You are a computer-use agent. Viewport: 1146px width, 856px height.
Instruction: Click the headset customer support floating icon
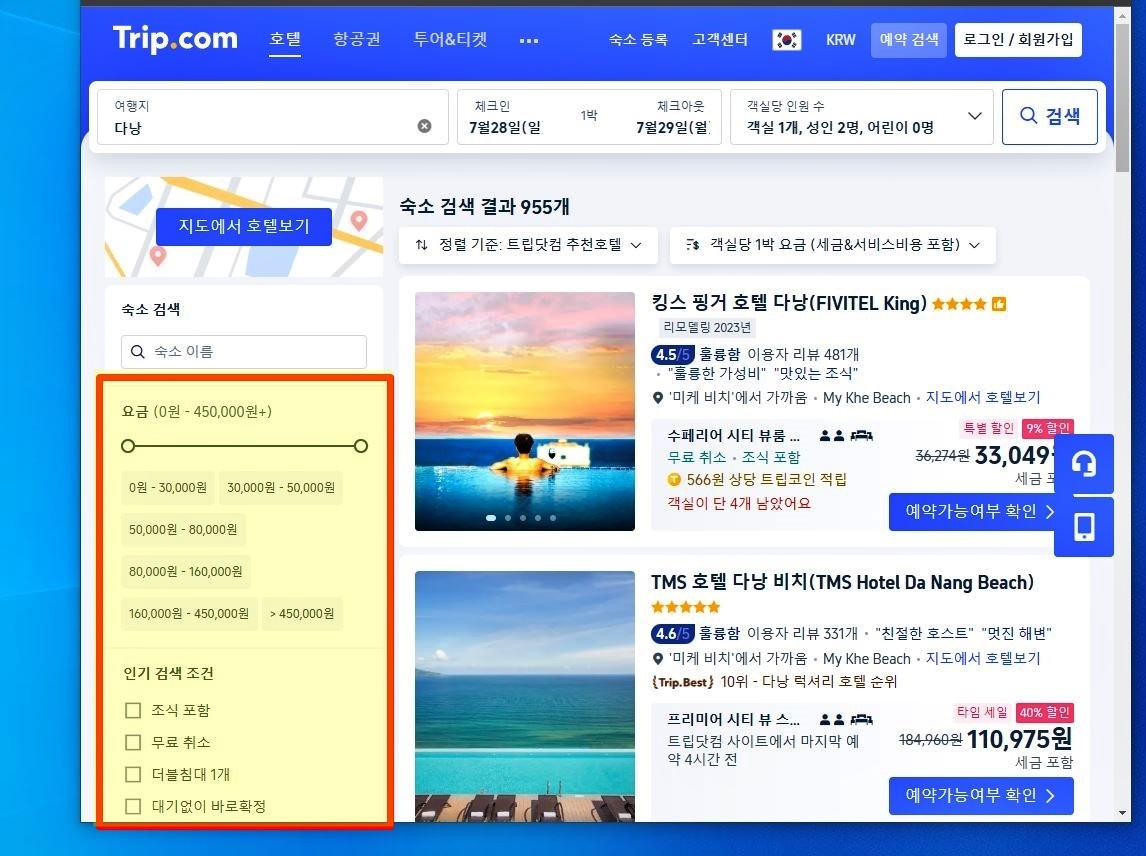tap(1084, 463)
